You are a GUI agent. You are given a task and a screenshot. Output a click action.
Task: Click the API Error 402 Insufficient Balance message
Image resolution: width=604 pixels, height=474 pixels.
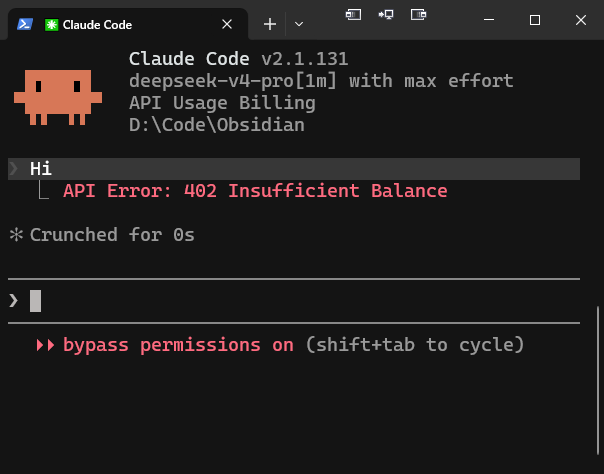tap(255, 191)
